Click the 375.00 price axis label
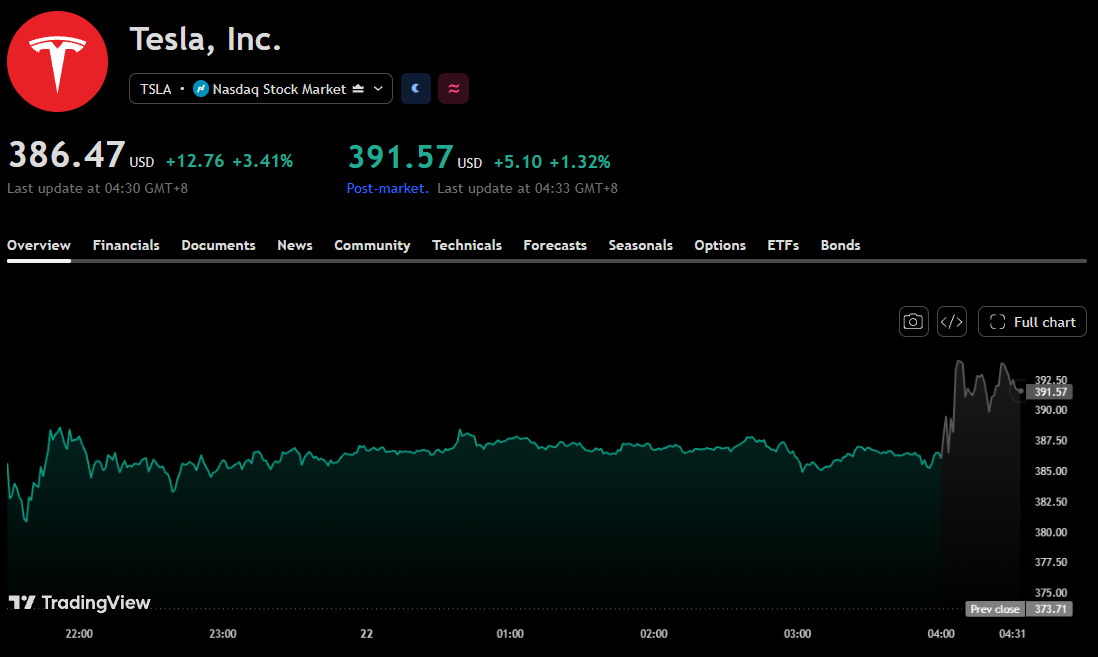The height and width of the screenshot is (657, 1098). coord(1051,593)
